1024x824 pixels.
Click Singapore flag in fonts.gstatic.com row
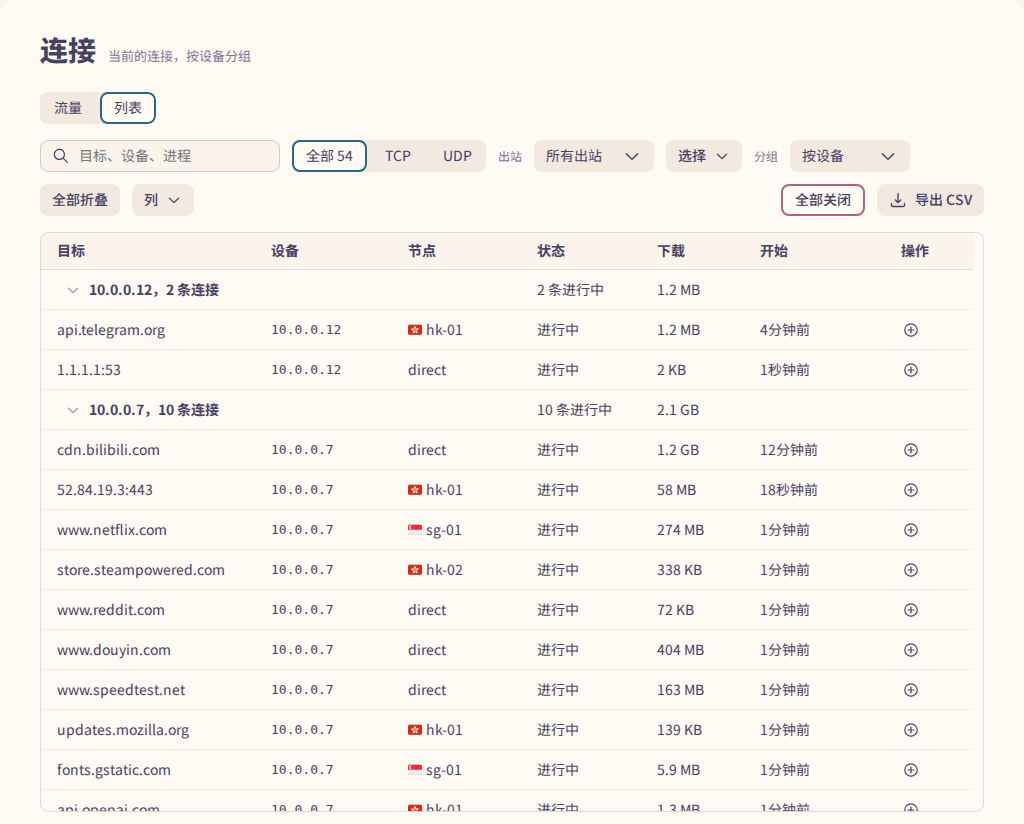[415, 770]
